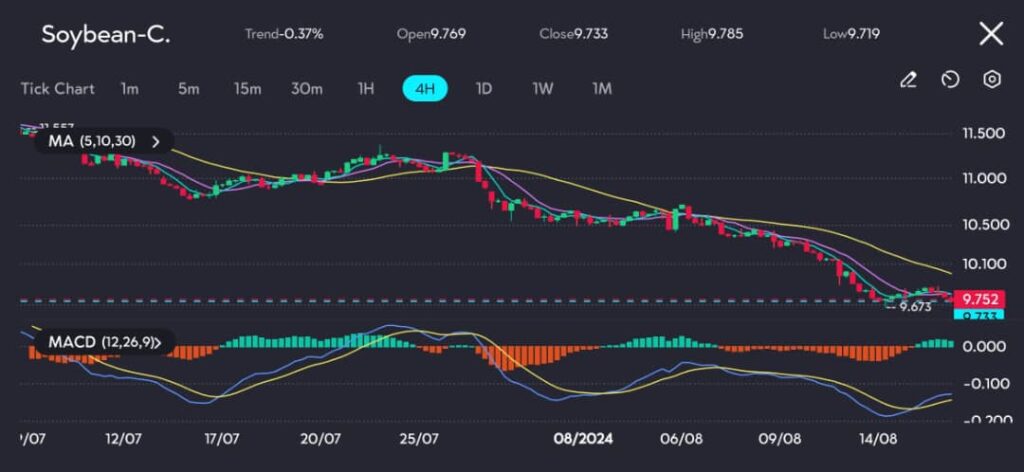The height and width of the screenshot is (472, 1024).
Task: Click the 25/07 date label
Action: tap(420, 439)
